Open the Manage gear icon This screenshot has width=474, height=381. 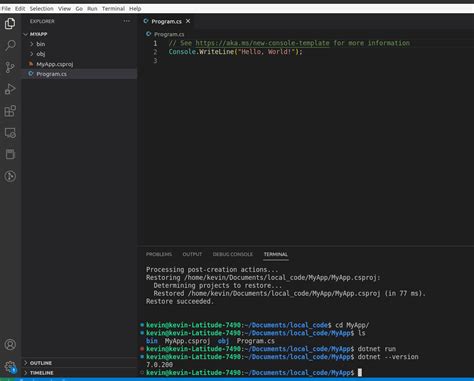tap(10, 367)
